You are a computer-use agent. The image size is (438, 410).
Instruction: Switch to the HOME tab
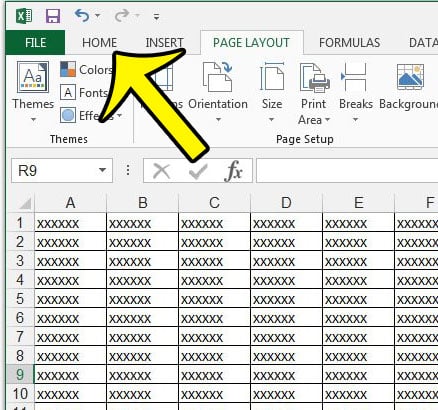99,43
